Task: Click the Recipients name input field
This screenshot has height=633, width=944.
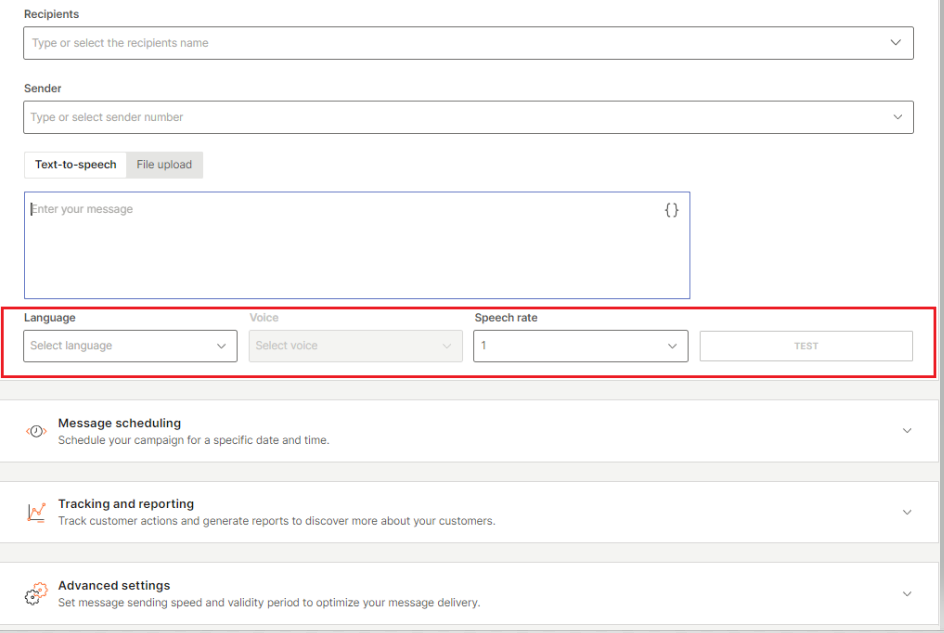Action: tap(468, 43)
